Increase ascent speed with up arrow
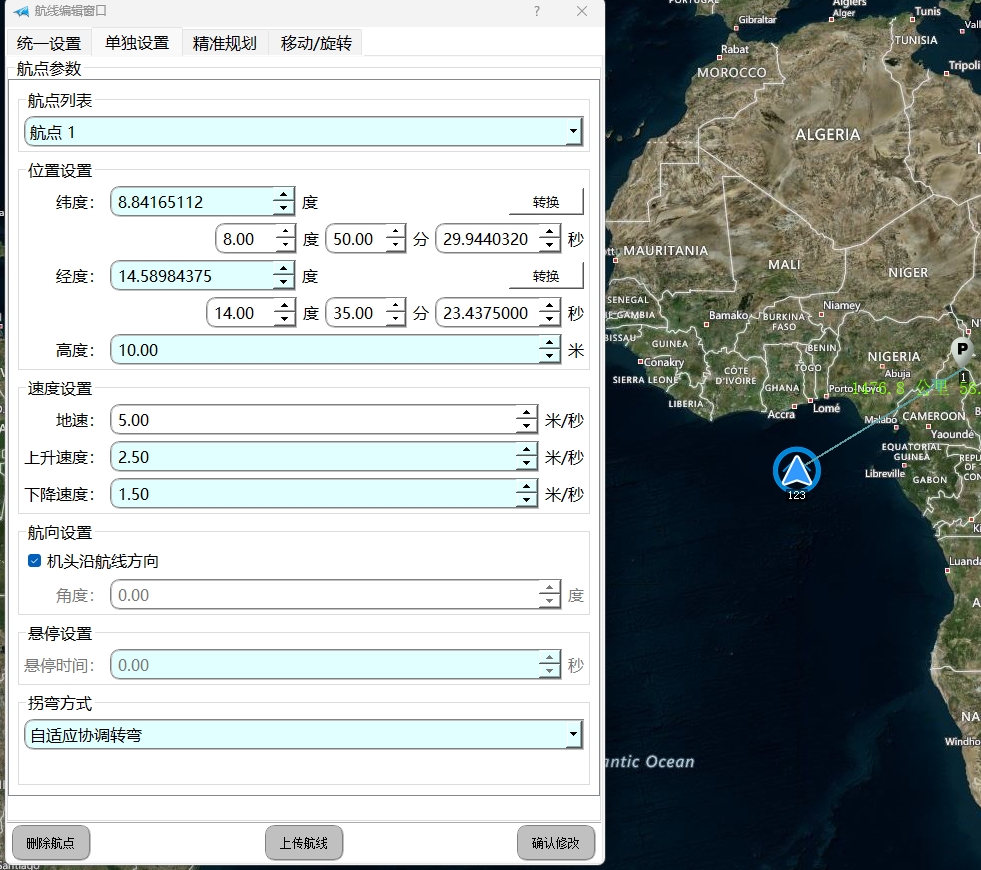The width and height of the screenshot is (981, 870). tap(526, 451)
